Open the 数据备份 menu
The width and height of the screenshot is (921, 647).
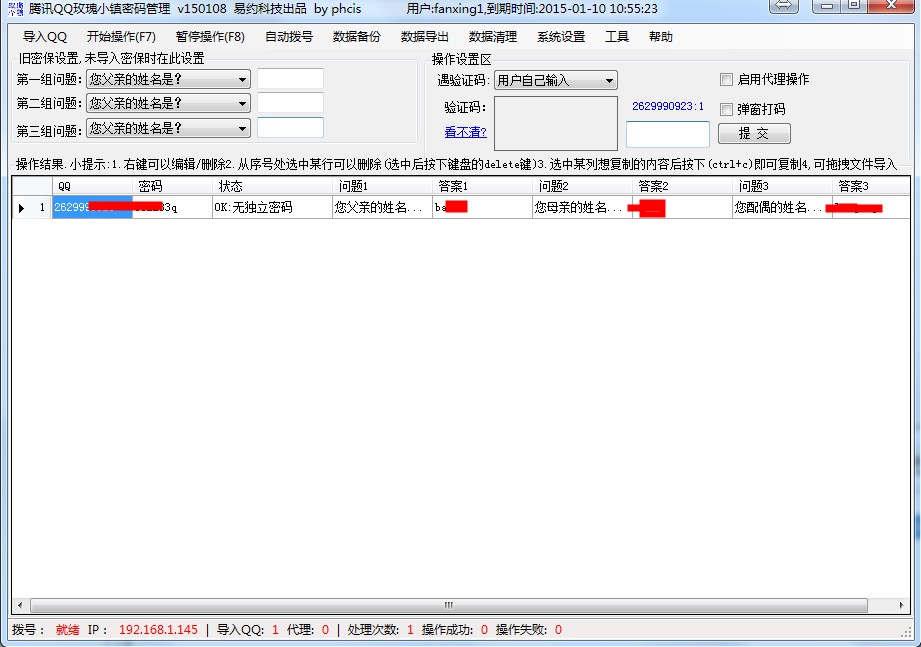[357, 37]
